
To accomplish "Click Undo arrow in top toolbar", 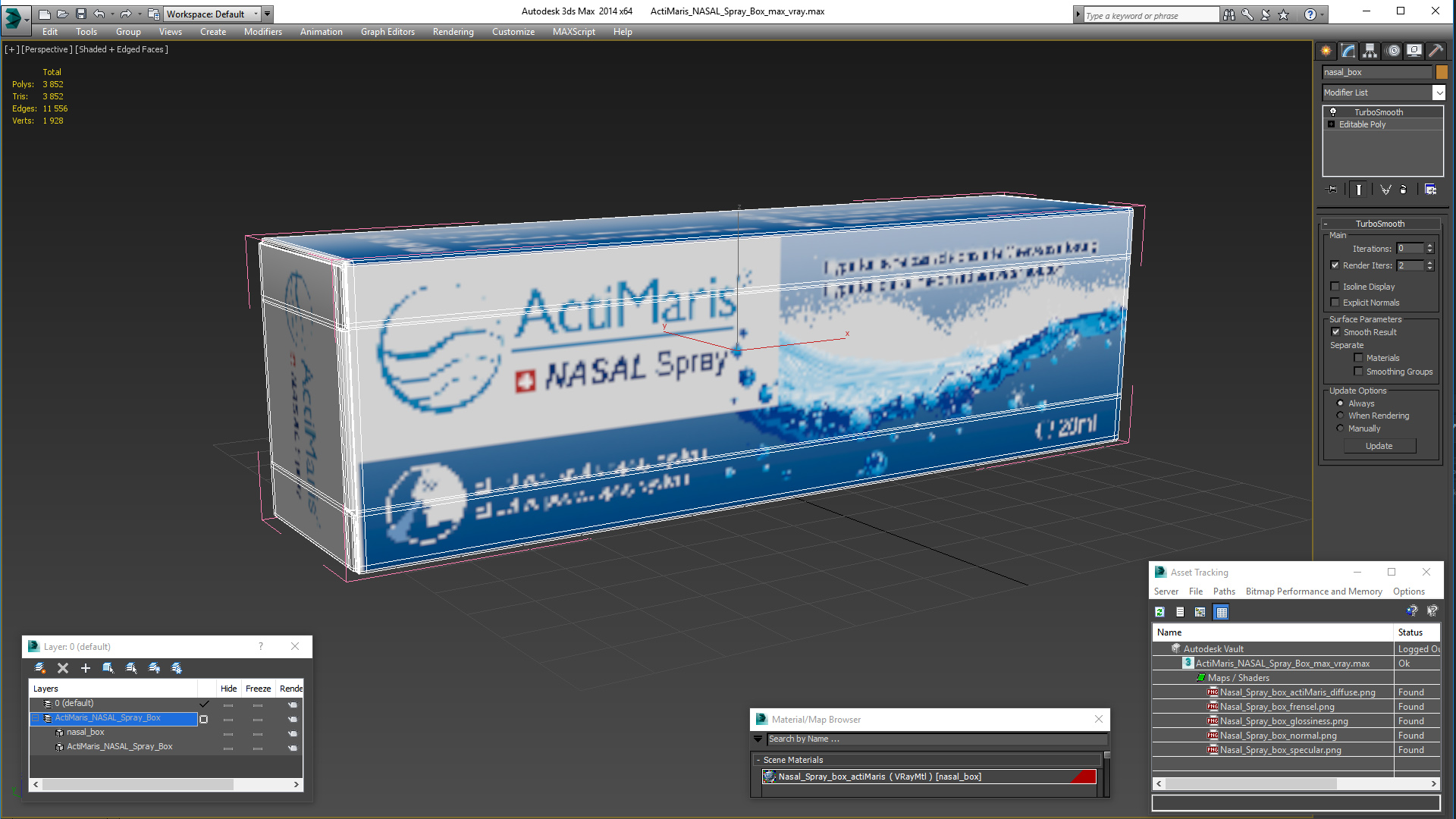I will pos(99,14).
